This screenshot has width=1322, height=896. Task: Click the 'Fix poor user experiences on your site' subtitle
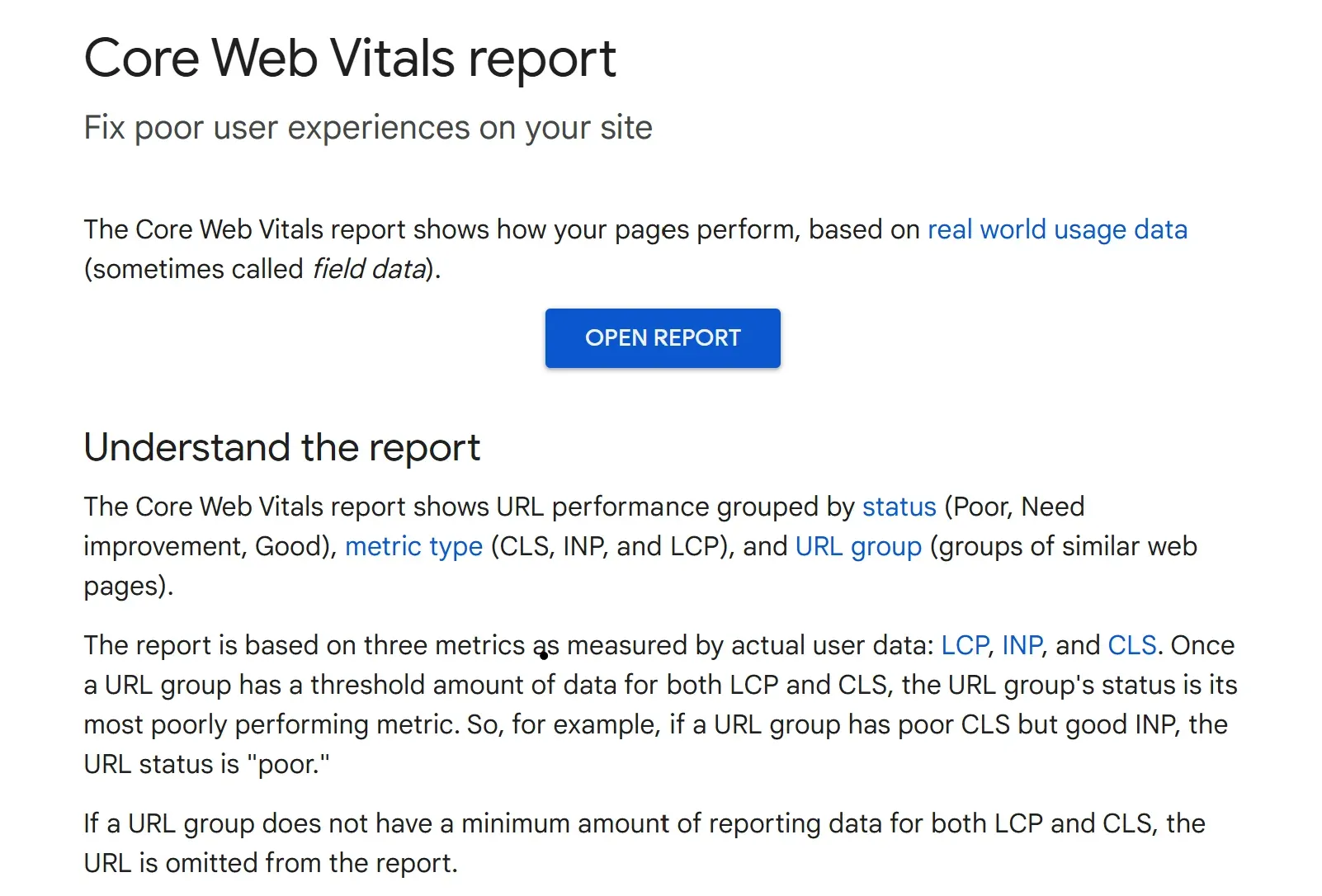[368, 128]
